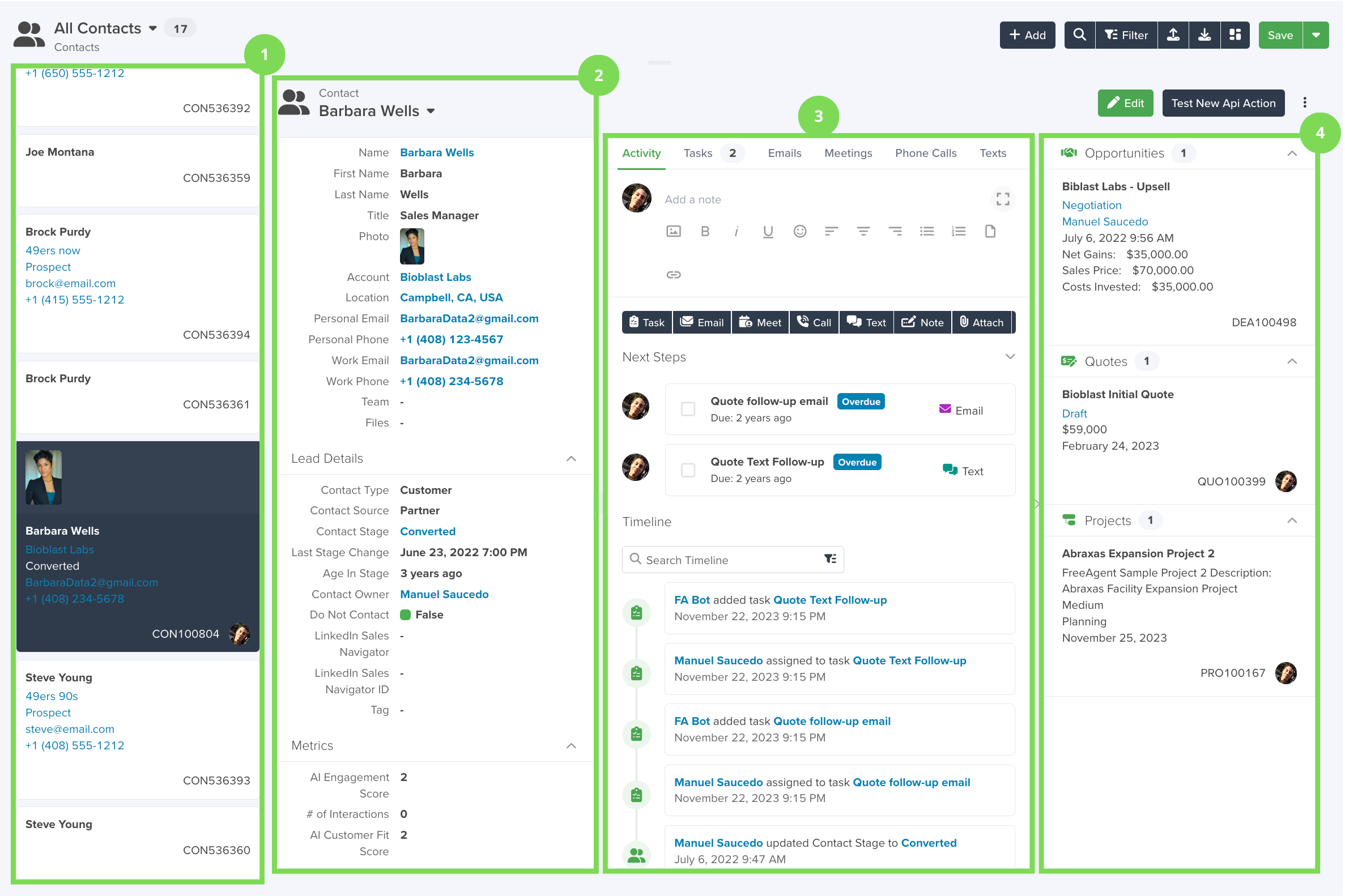Image resolution: width=1345 pixels, height=896 pixels.
Task: Click the Attach action button
Action: (981, 322)
